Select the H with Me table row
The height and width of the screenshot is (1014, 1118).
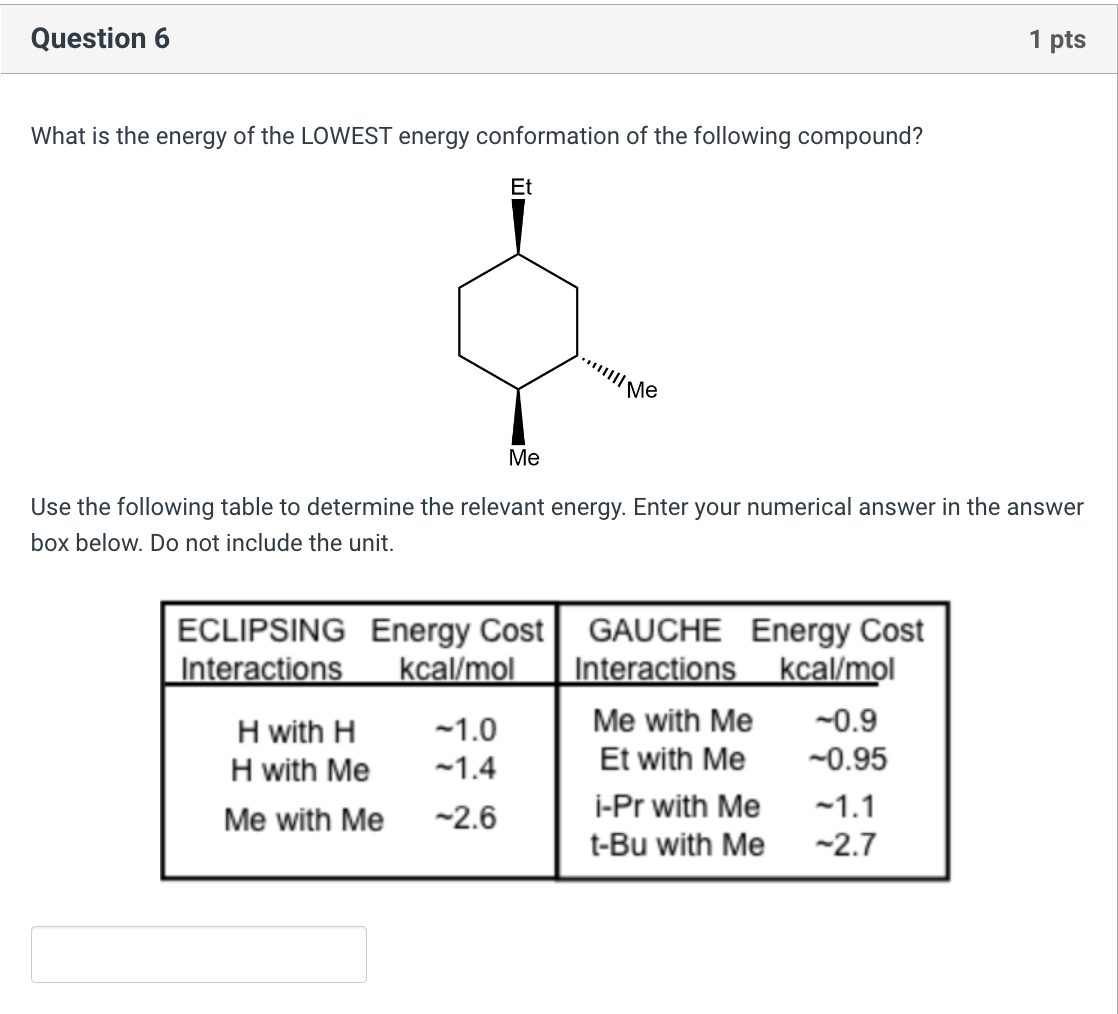380,771
